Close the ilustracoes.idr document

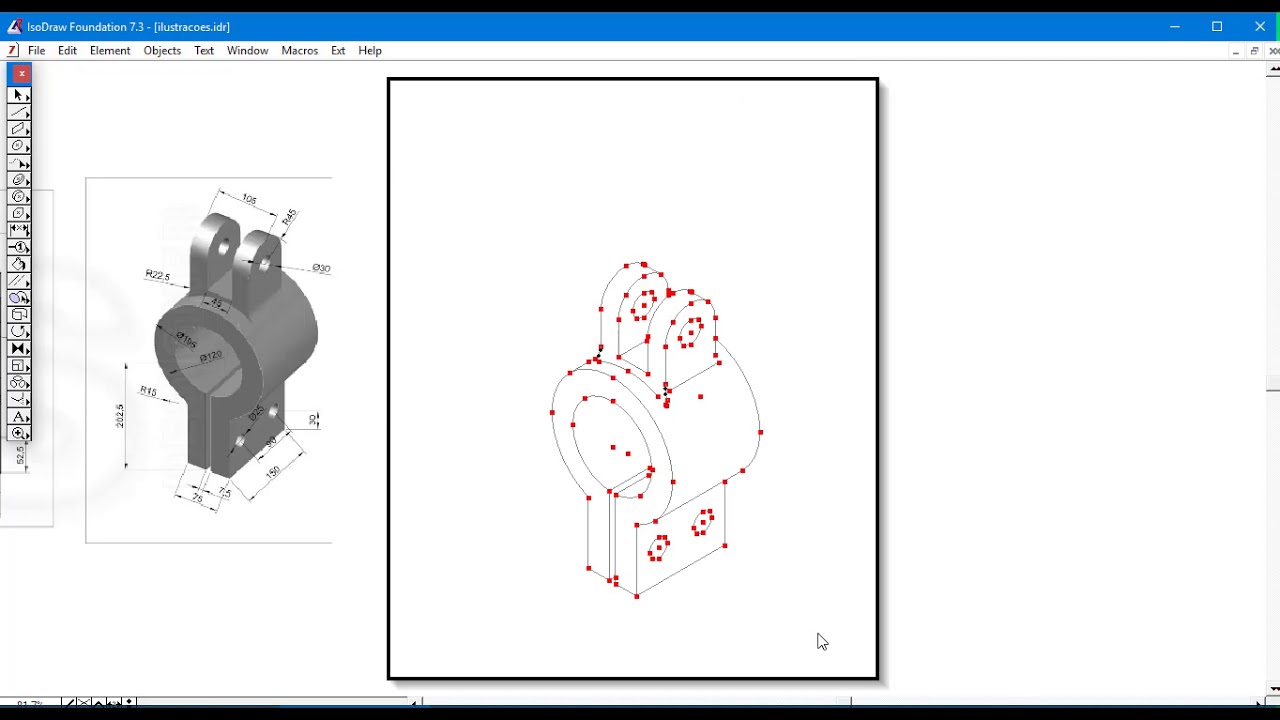pos(1272,51)
